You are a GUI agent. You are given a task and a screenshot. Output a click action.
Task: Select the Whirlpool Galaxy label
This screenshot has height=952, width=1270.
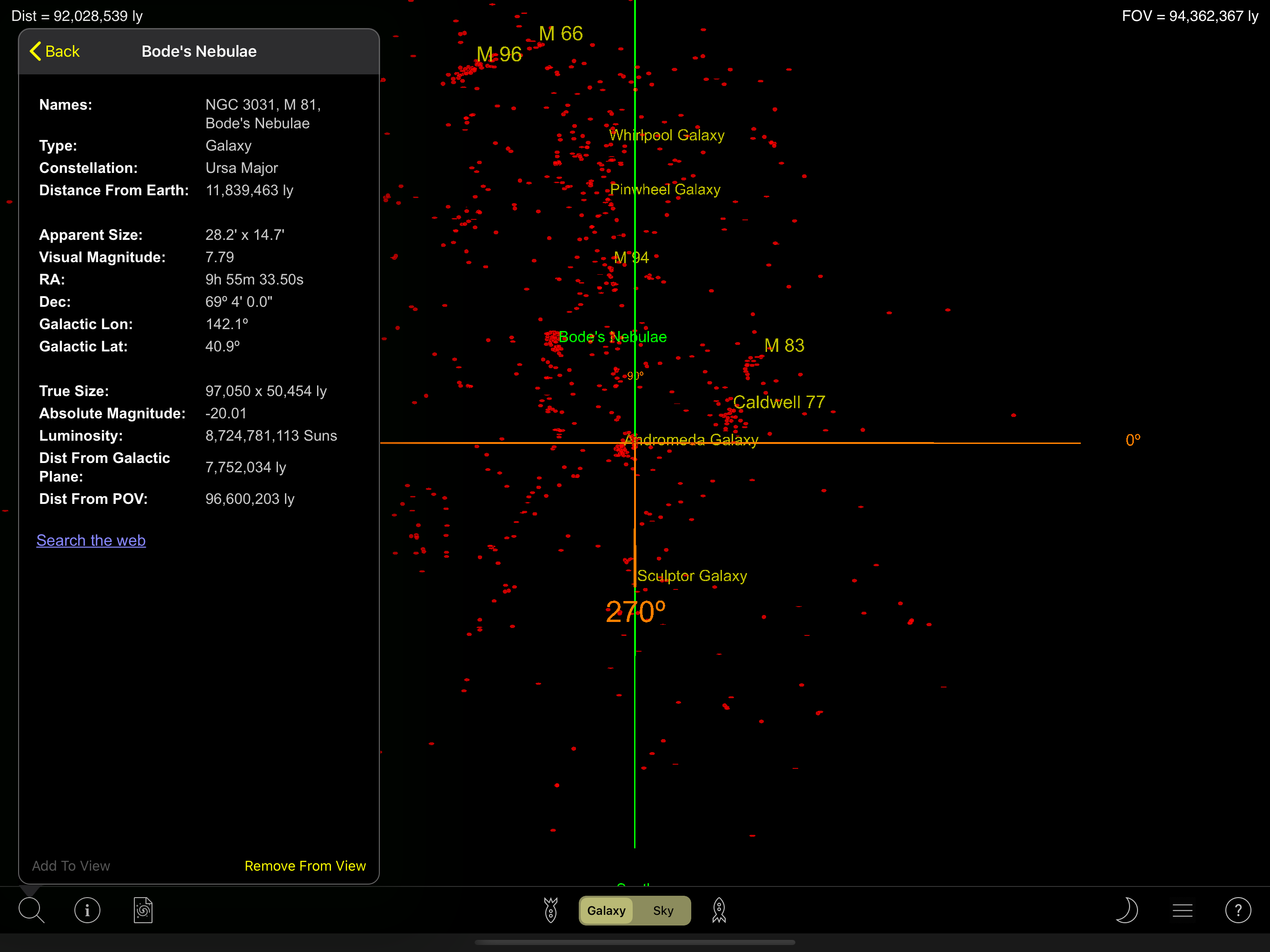click(x=667, y=135)
